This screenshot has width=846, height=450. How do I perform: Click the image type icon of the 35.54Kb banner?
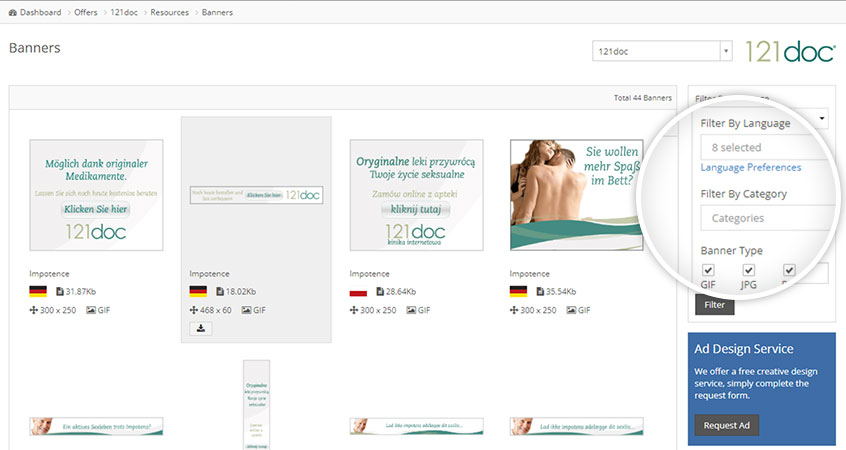pos(571,310)
